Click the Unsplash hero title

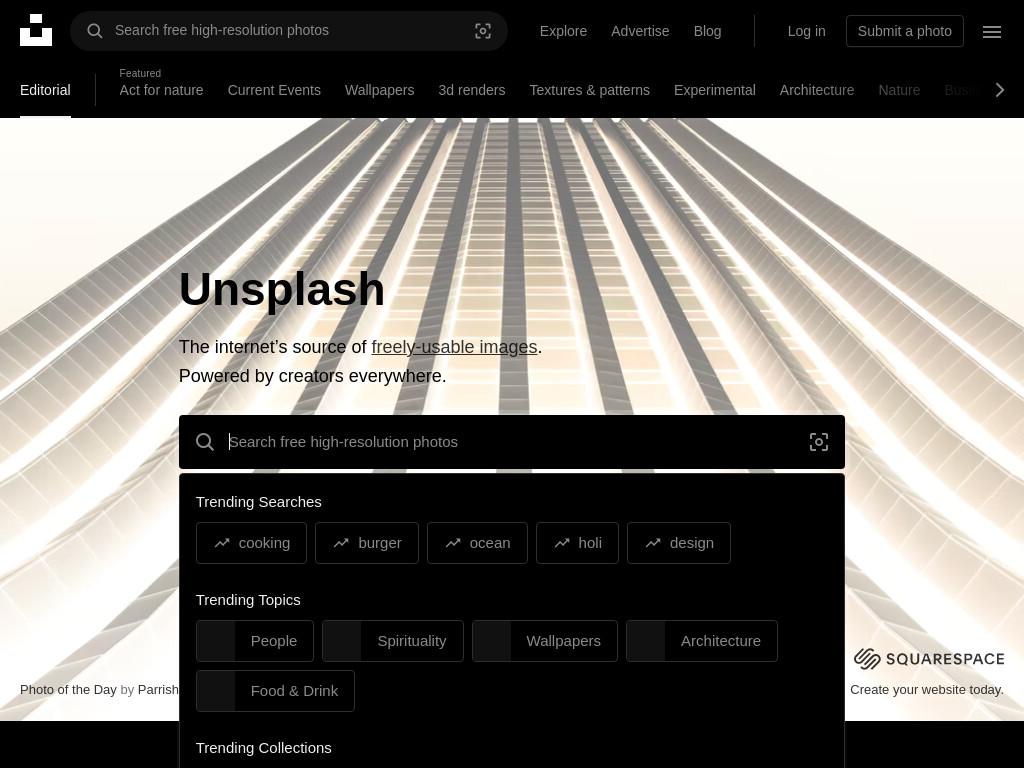pyautogui.click(x=282, y=289)
